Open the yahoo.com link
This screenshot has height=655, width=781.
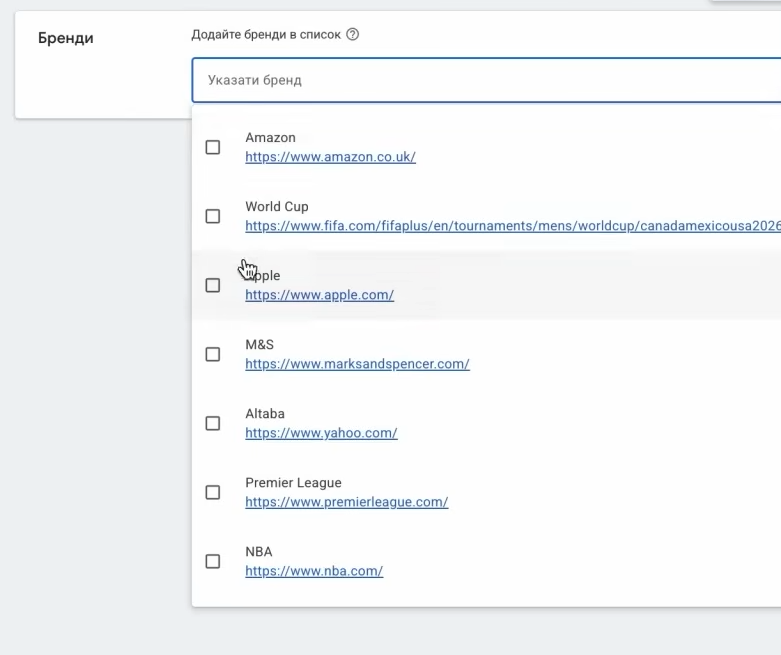tap(321, 433)
